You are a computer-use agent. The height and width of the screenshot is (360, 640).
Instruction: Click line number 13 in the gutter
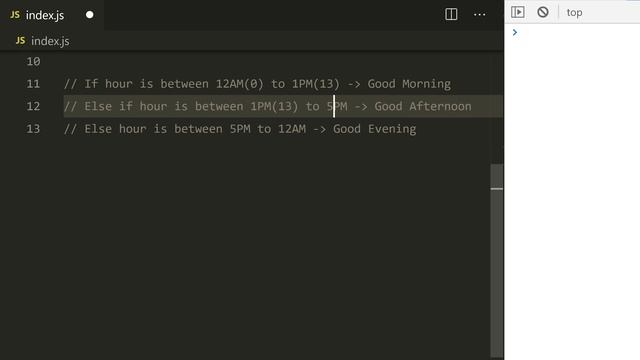[x=33, y=129]
